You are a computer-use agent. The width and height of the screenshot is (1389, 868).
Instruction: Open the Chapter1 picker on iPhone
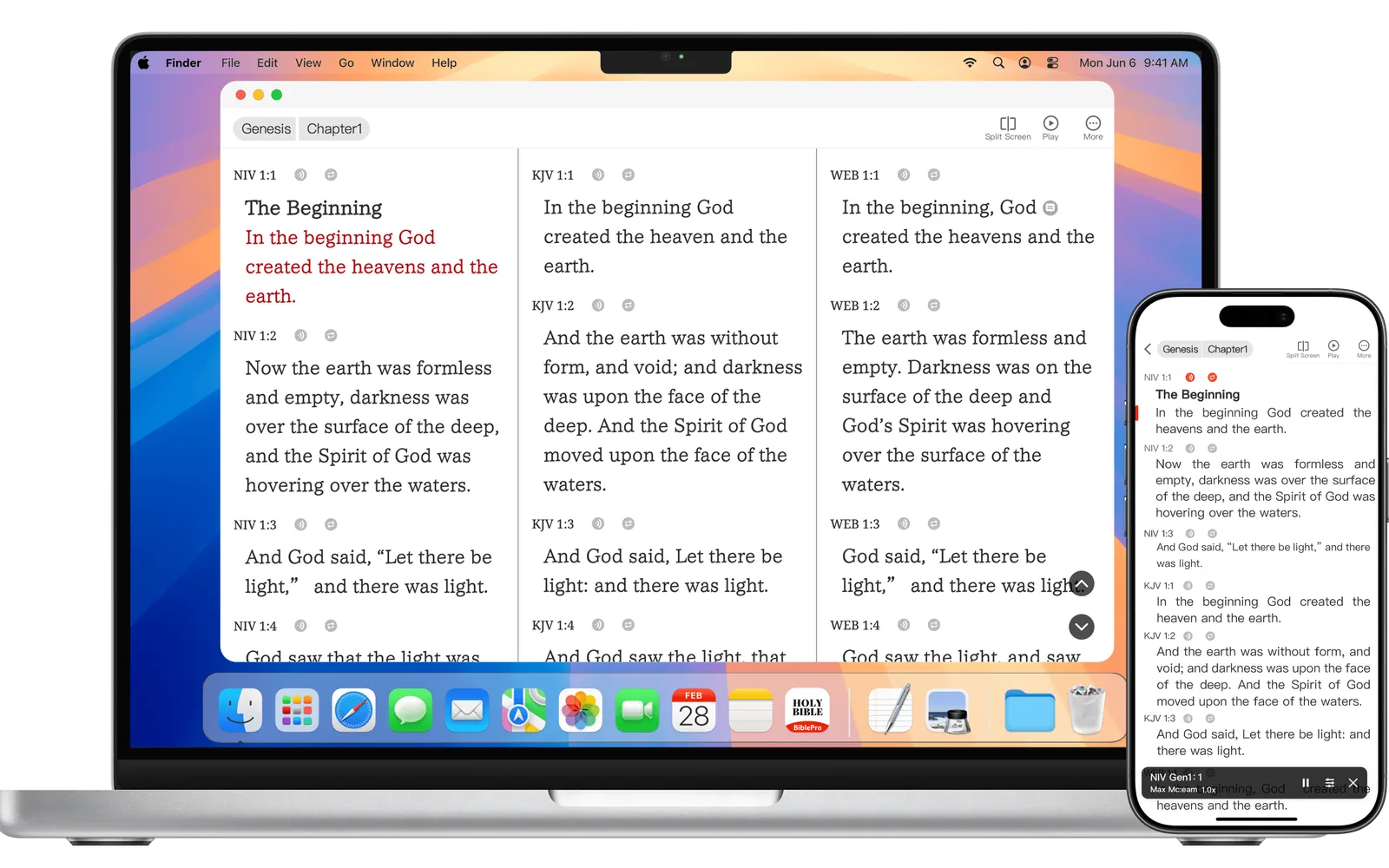click(1228, 349)
